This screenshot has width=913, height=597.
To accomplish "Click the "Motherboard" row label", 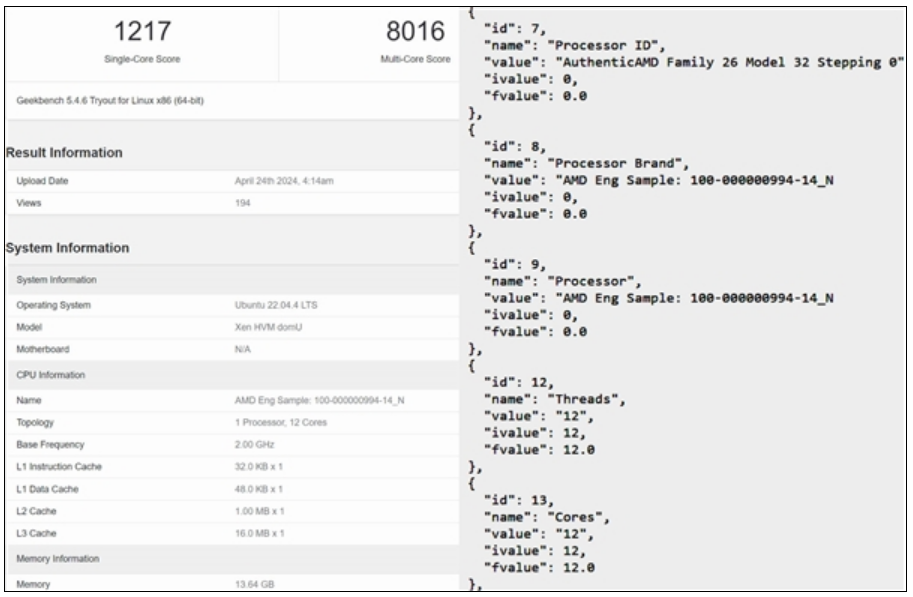I will coord(43,349).
